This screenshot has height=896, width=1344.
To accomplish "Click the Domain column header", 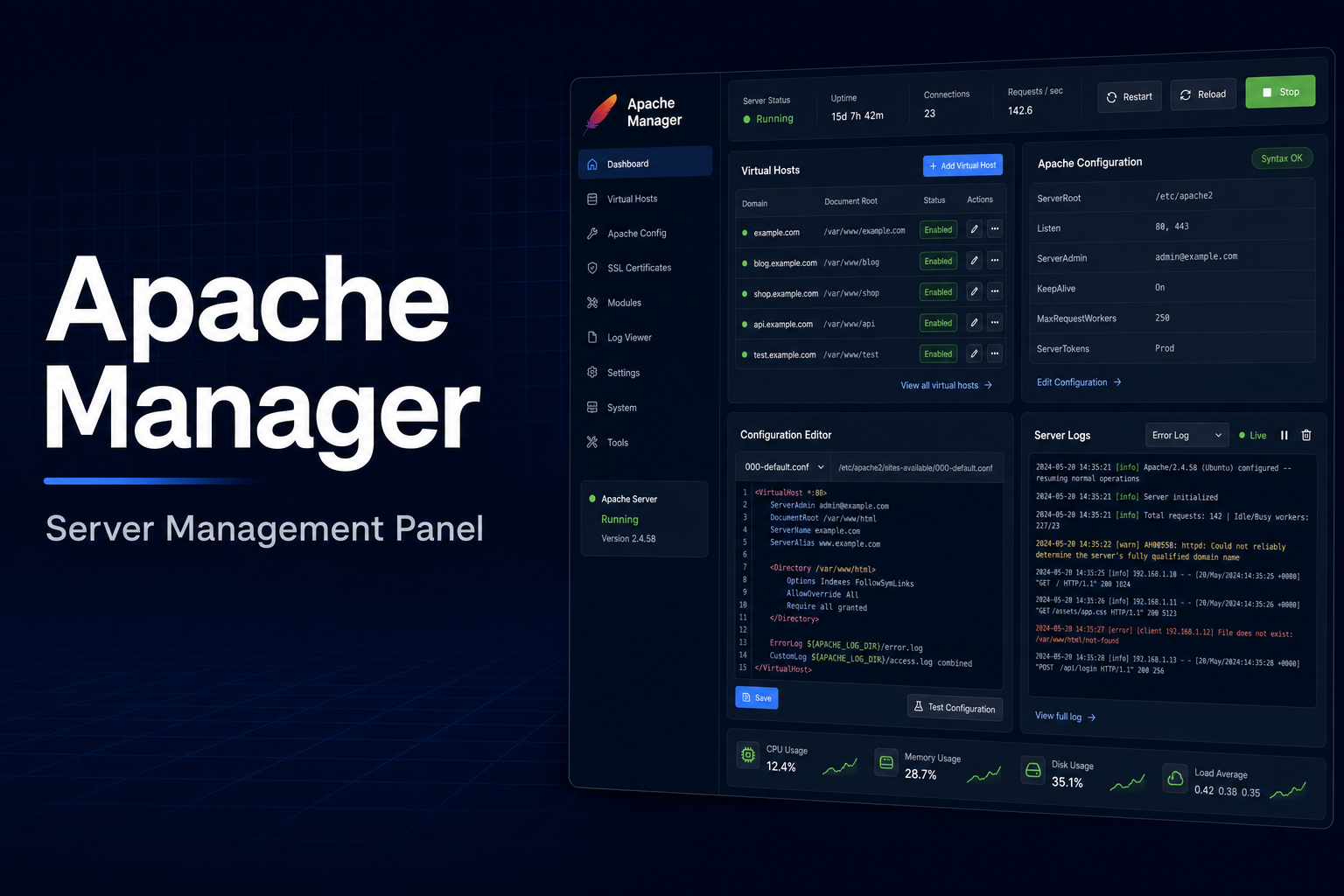I will [x=754, y=204].
